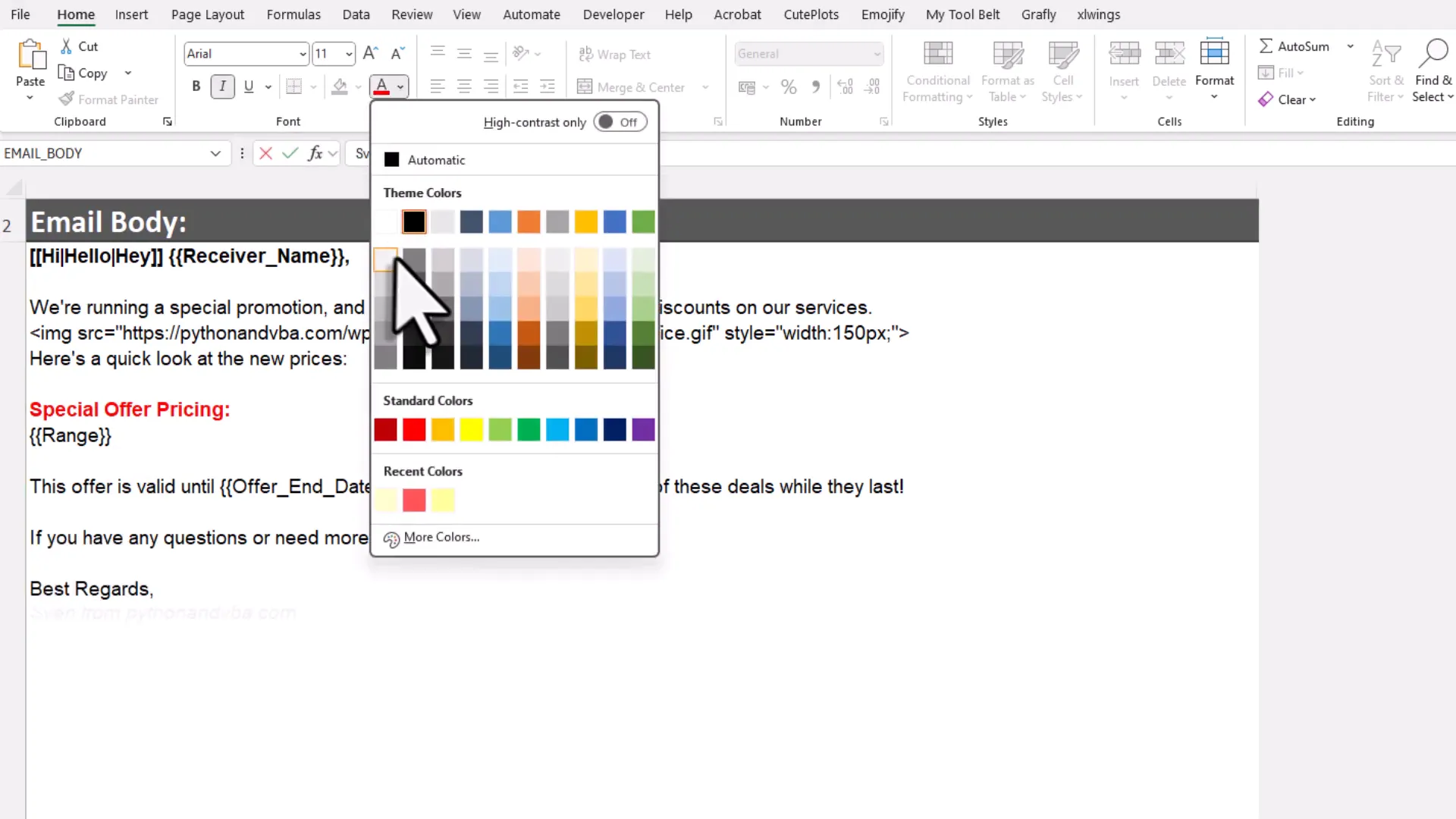1456x819 pixels.
Task: Toggle Bold formatting
Action: coord(195,86)
